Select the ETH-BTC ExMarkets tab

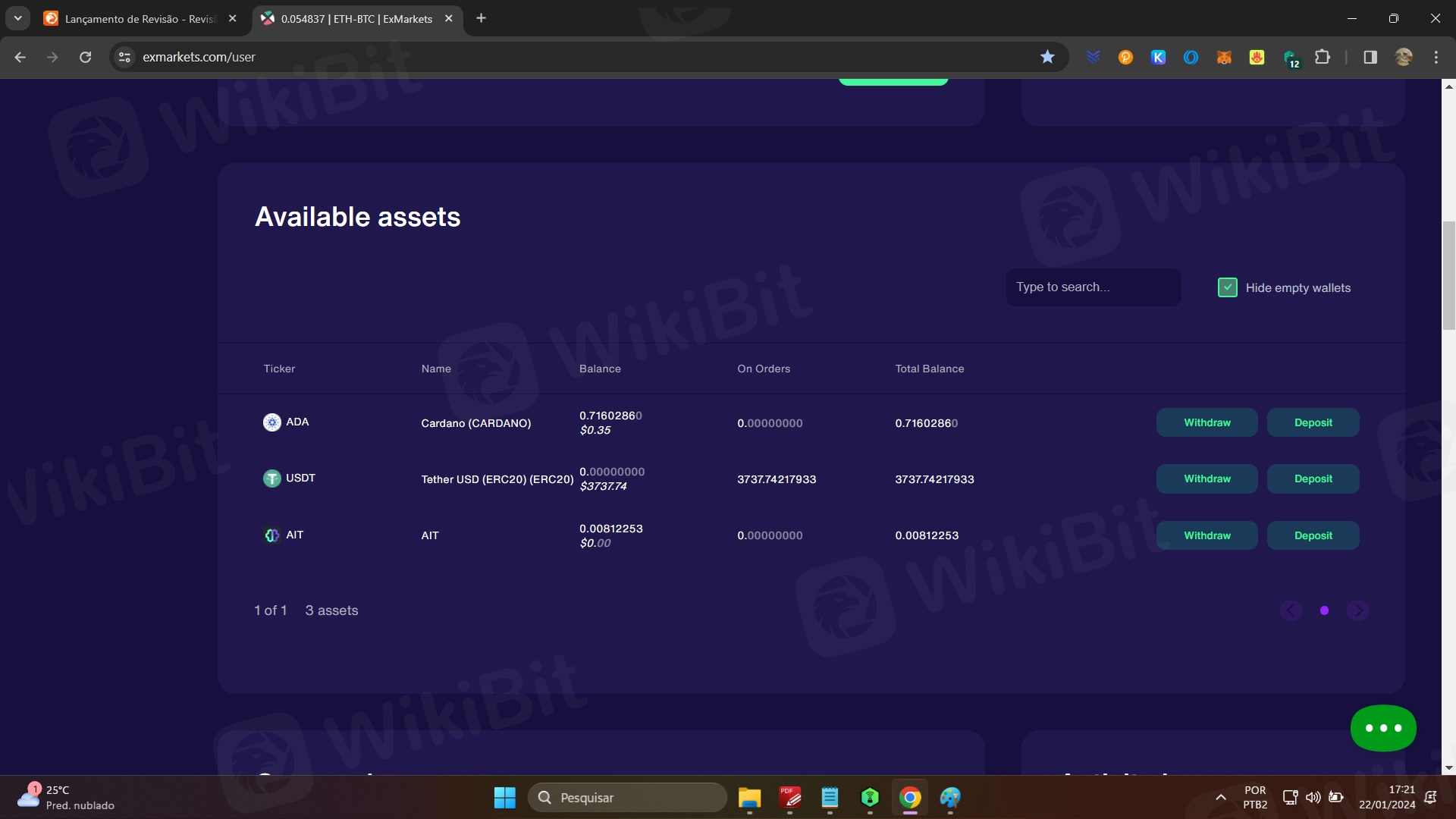(x=356, y=18)
